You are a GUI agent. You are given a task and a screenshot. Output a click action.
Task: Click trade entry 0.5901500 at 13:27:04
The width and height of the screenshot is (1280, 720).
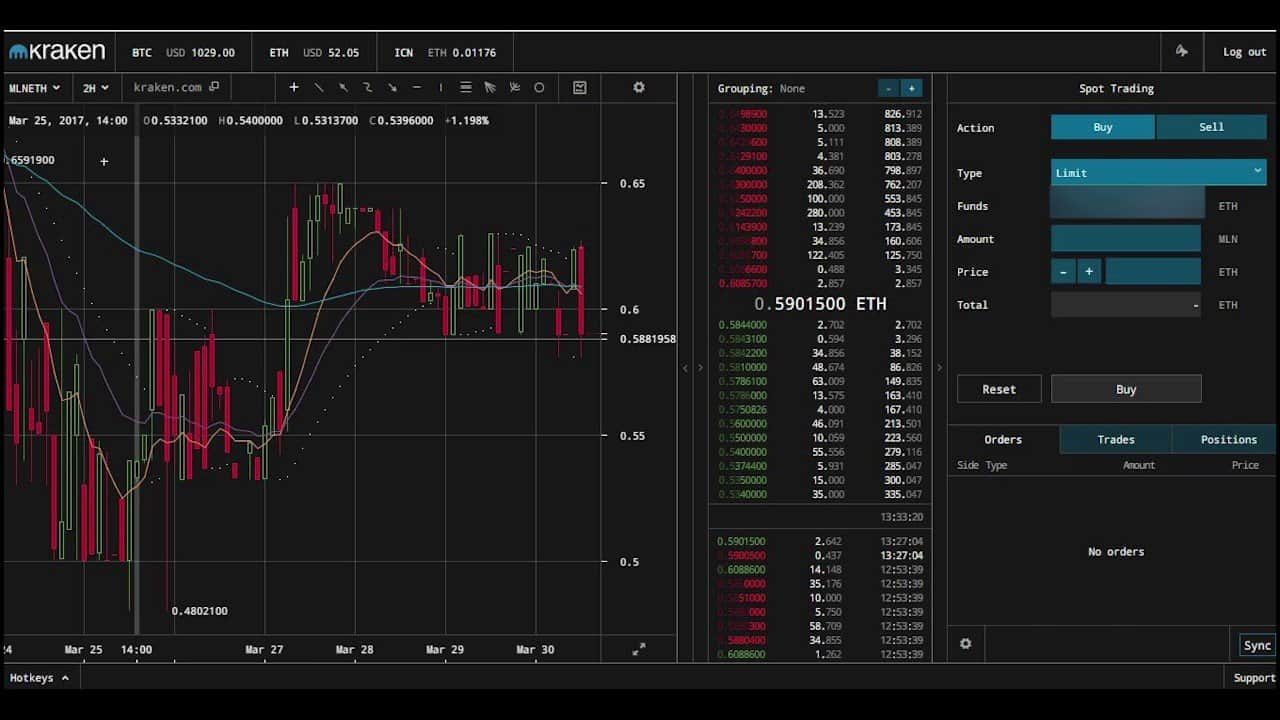click(820, 542)
